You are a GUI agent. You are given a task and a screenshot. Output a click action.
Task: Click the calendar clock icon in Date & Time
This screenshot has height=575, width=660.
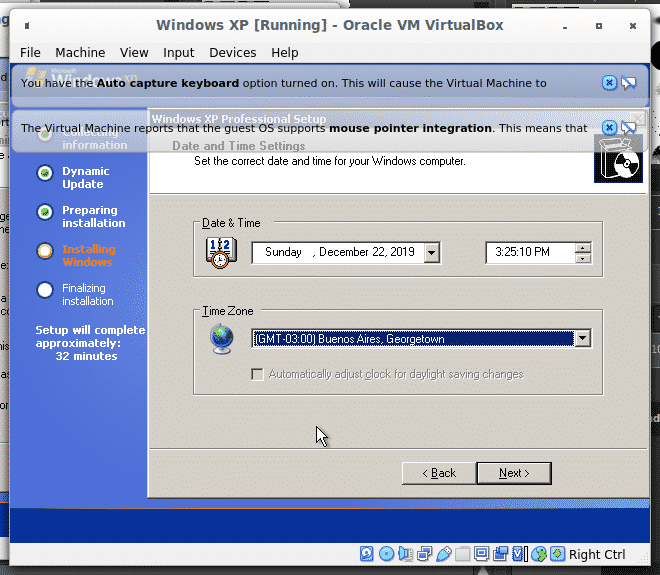click(x=221, y=253)
